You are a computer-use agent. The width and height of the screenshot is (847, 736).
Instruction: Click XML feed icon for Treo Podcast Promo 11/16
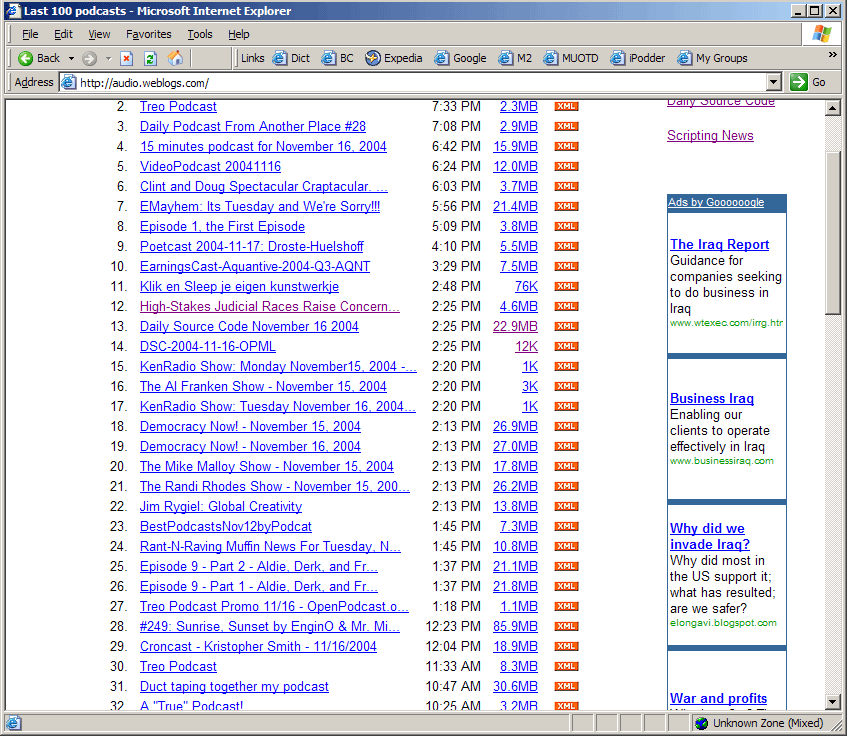[566, 607]
